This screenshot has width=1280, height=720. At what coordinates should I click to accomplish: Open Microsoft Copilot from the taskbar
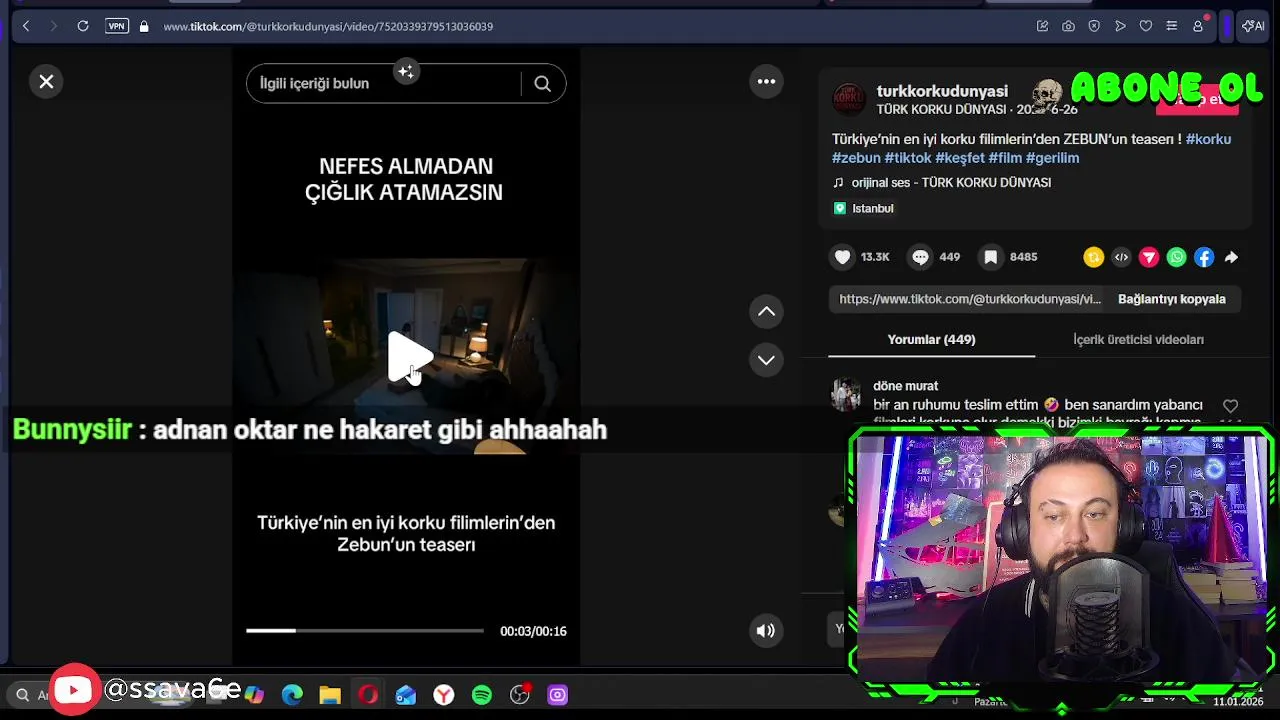(254, 695)
